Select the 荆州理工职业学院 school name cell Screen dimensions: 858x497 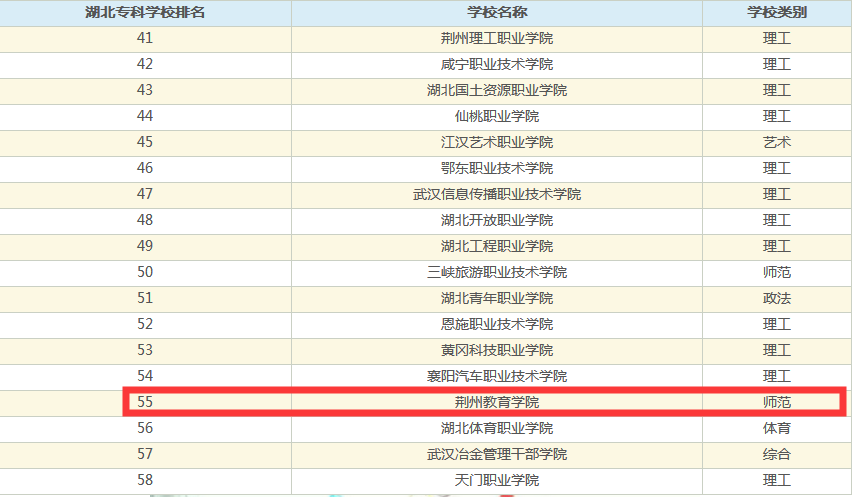point(497,39)
